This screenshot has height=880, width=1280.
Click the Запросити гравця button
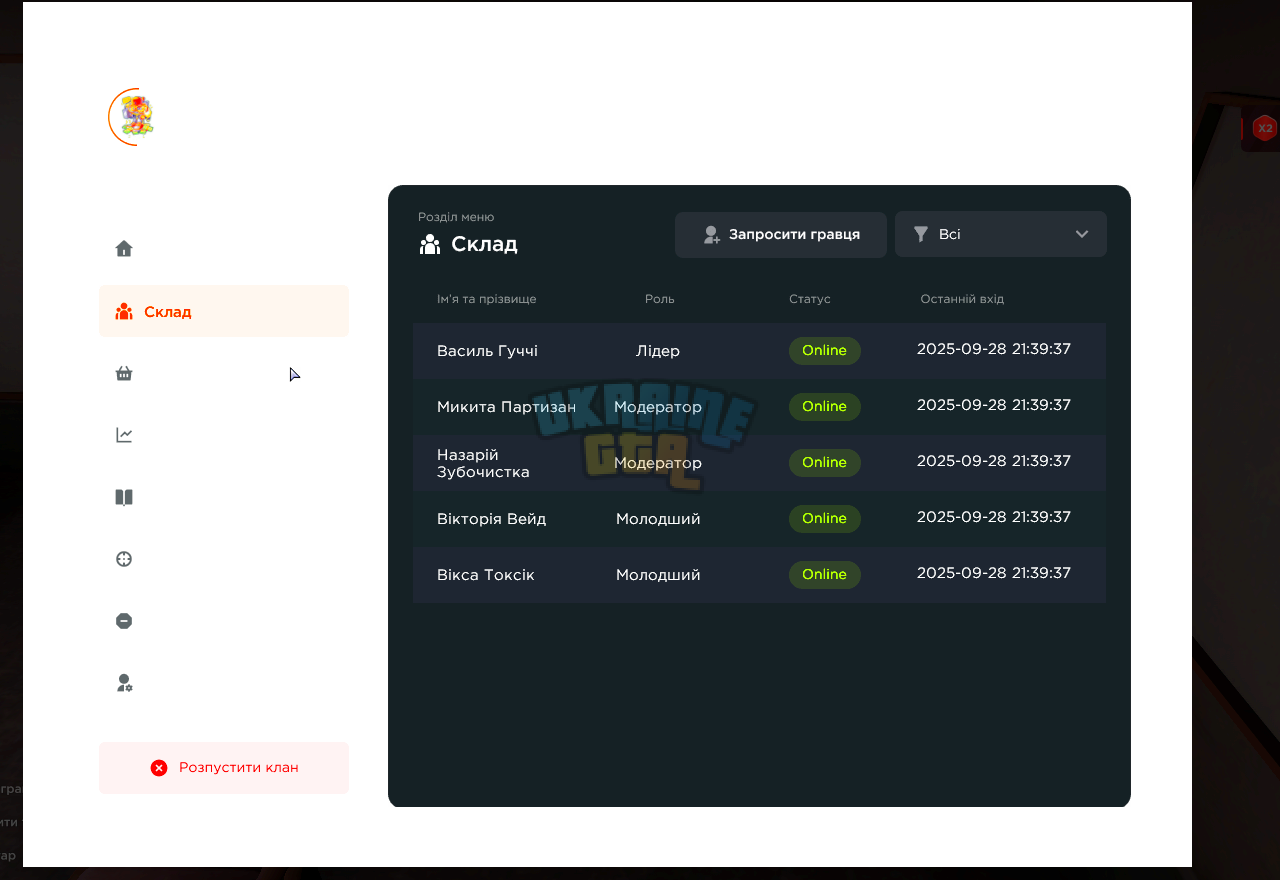pos(781,234)
